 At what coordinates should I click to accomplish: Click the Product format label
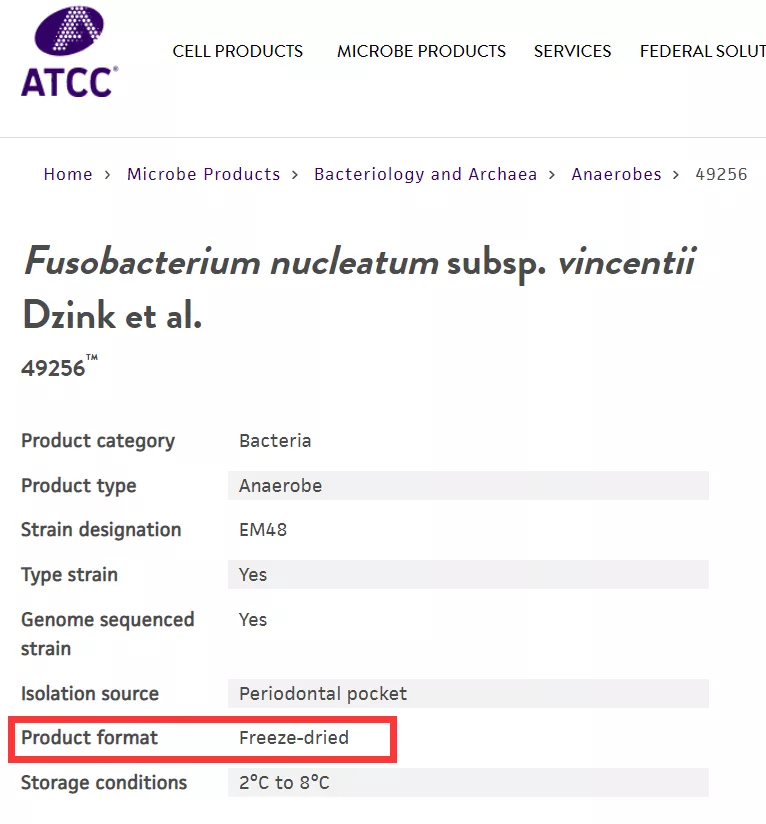click(x=90, y=738)
